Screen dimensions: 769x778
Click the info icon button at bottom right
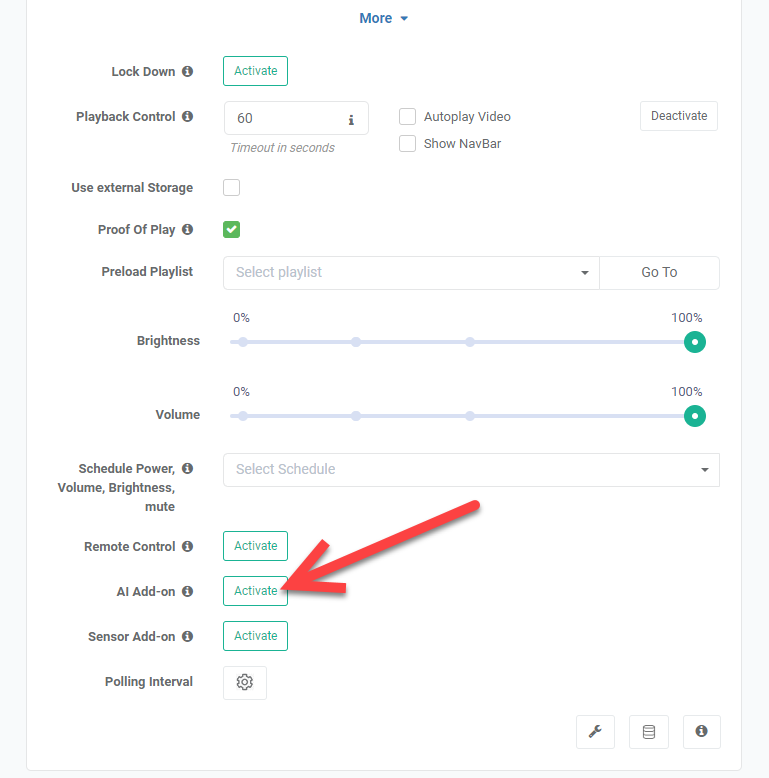(x=702, y=731)
